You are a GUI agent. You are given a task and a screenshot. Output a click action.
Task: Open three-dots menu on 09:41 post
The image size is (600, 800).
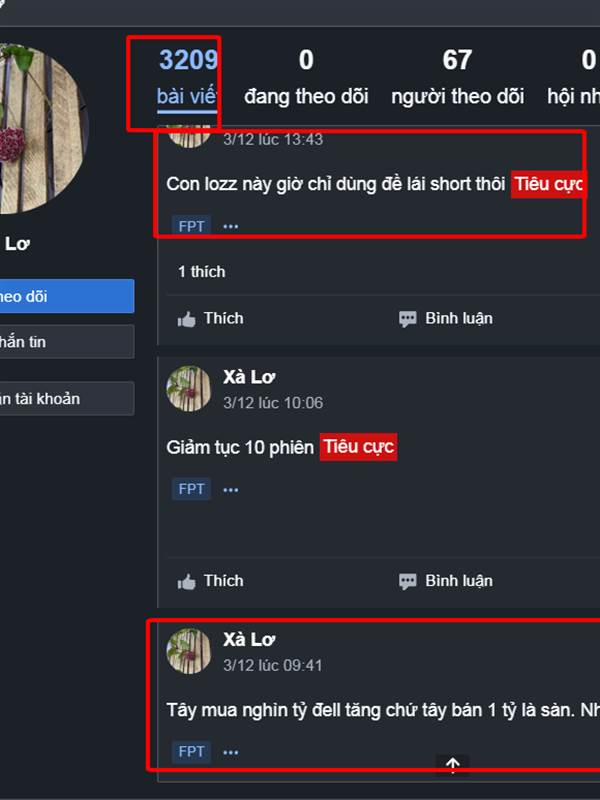pos(231,752)
